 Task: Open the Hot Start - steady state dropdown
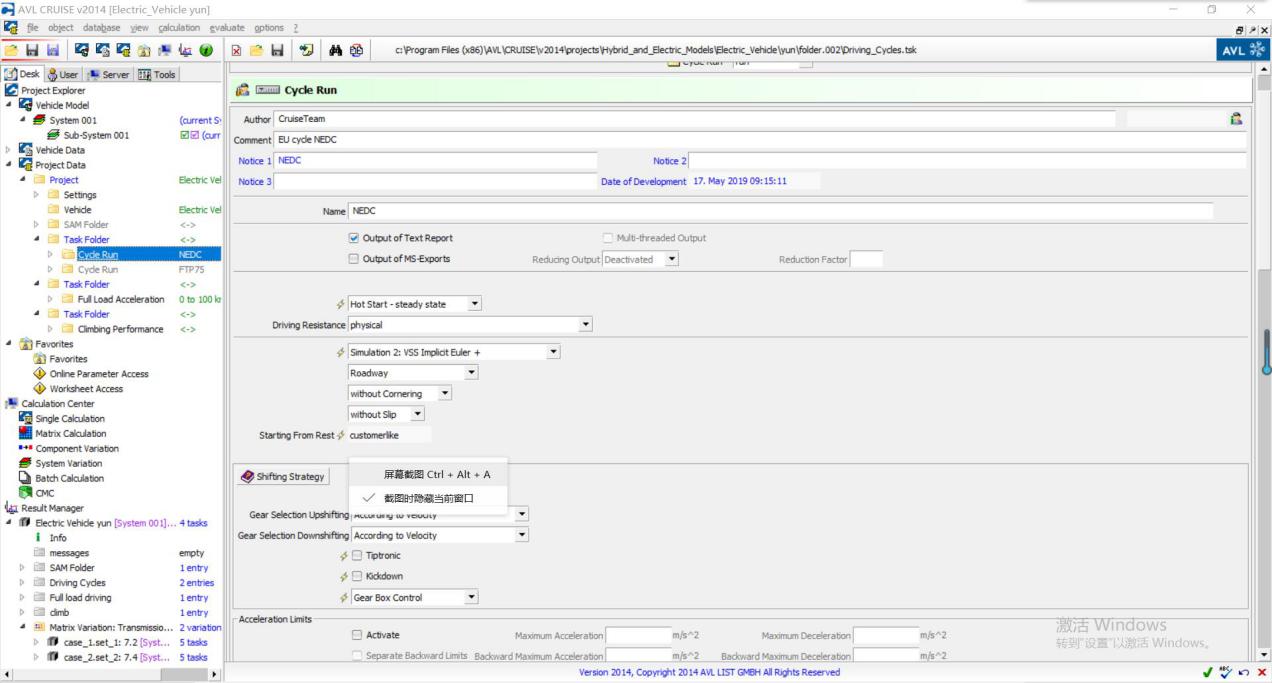coord(474,304)
